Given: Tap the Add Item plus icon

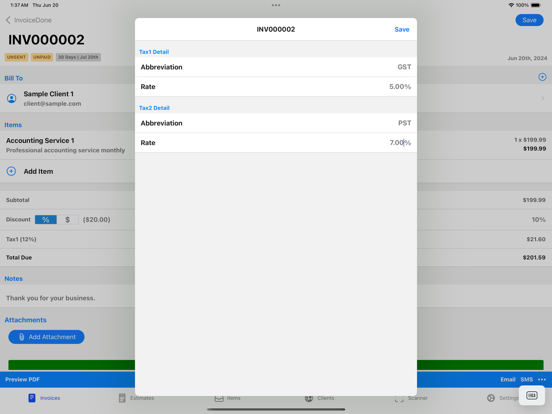Looking at the screenshot, I should point(11,171).
